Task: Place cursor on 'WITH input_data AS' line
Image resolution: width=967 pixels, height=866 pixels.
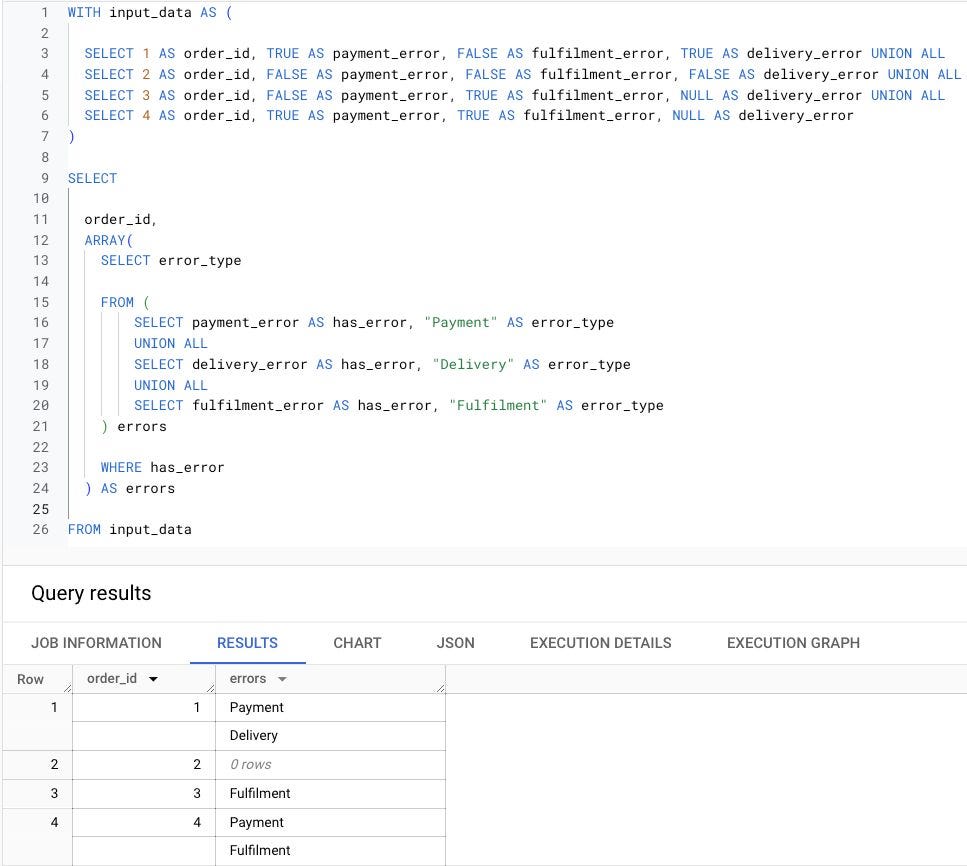Action: point(150,12)
